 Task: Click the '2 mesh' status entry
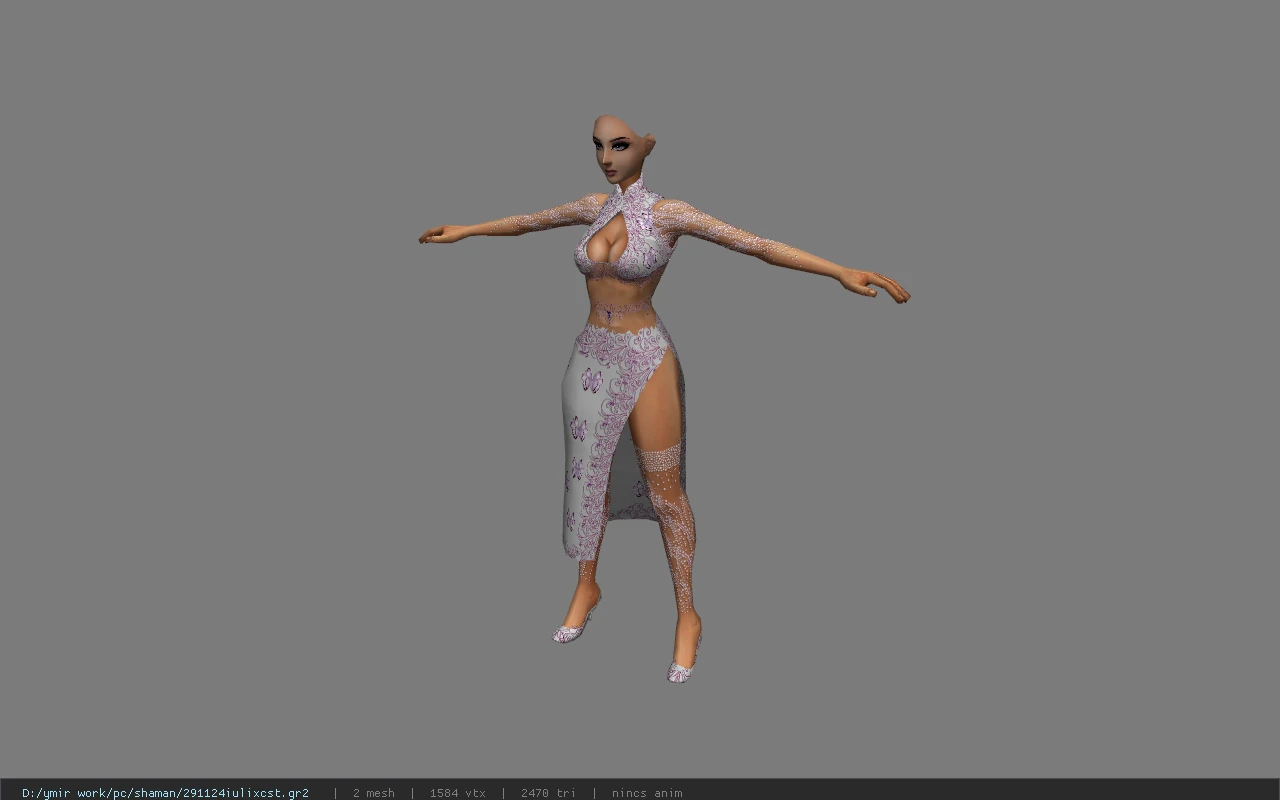coord(373,793)
